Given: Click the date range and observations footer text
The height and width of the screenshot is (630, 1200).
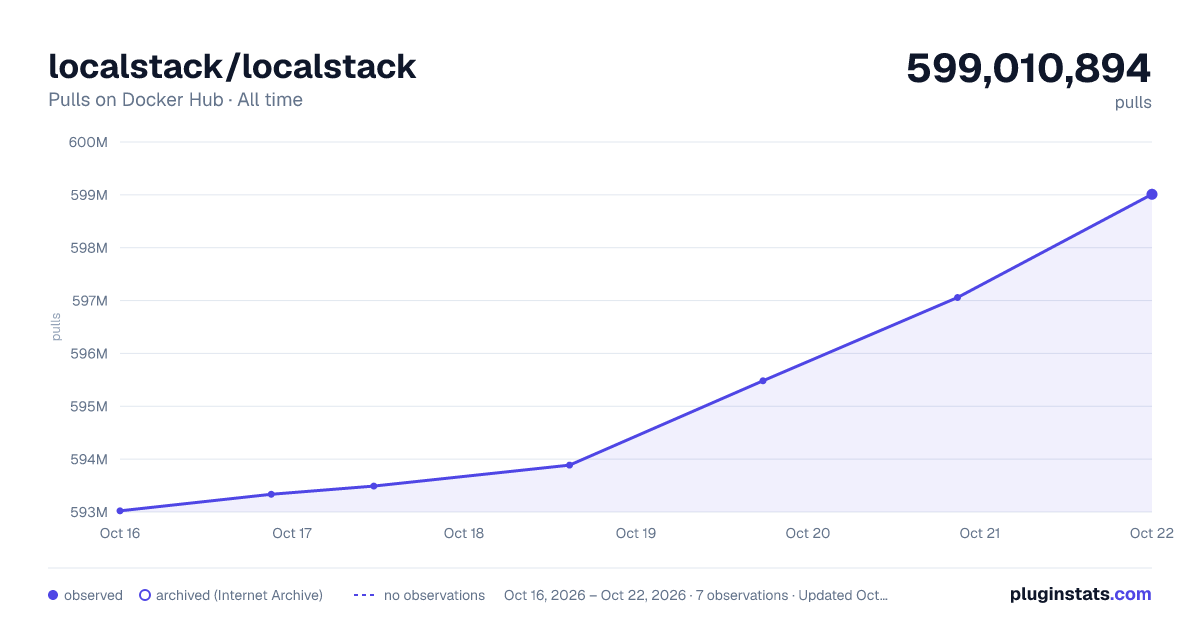Looking at the screenshot, I should pyautogui.click(x=696, y=595).
